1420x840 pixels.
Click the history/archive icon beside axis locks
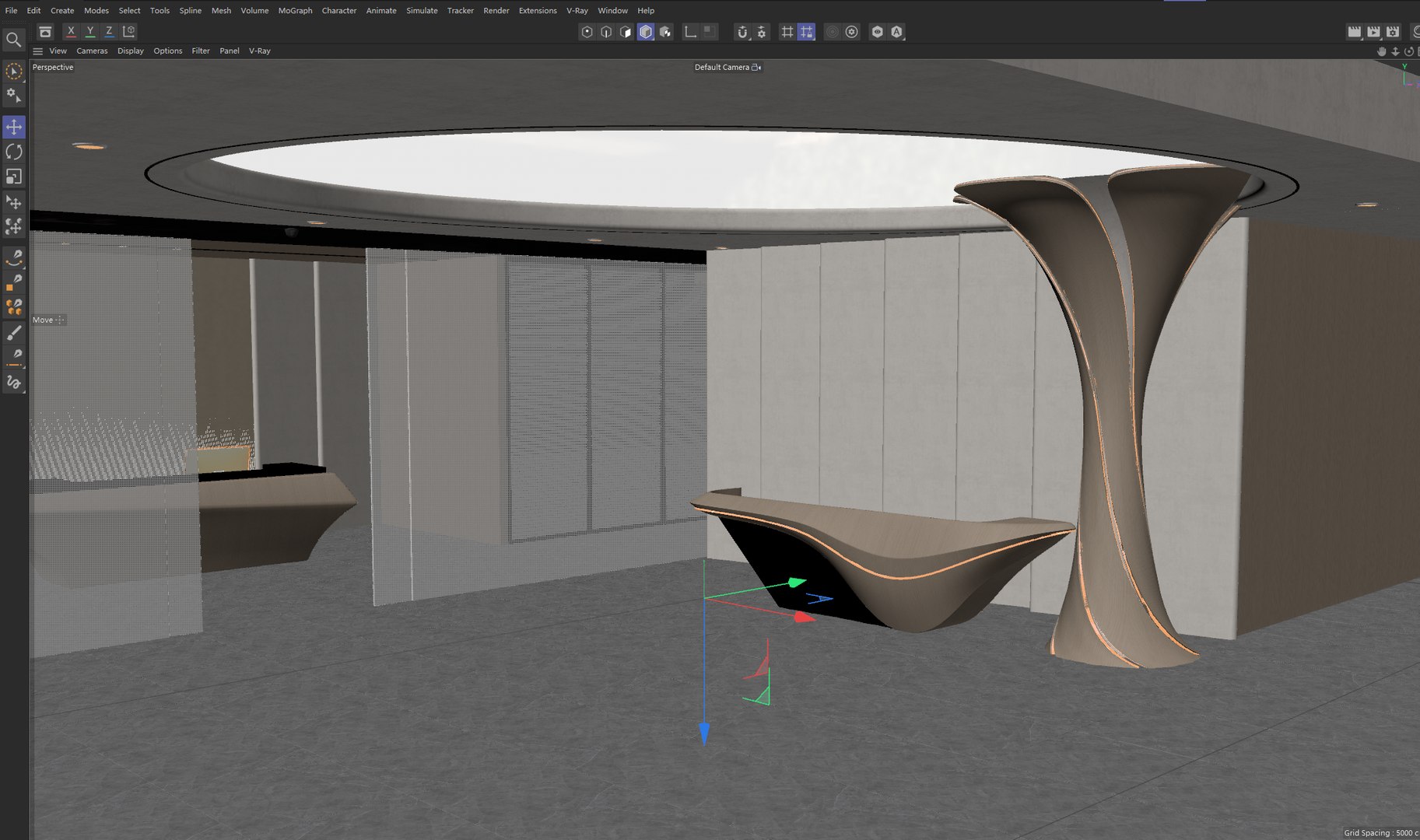46,32
